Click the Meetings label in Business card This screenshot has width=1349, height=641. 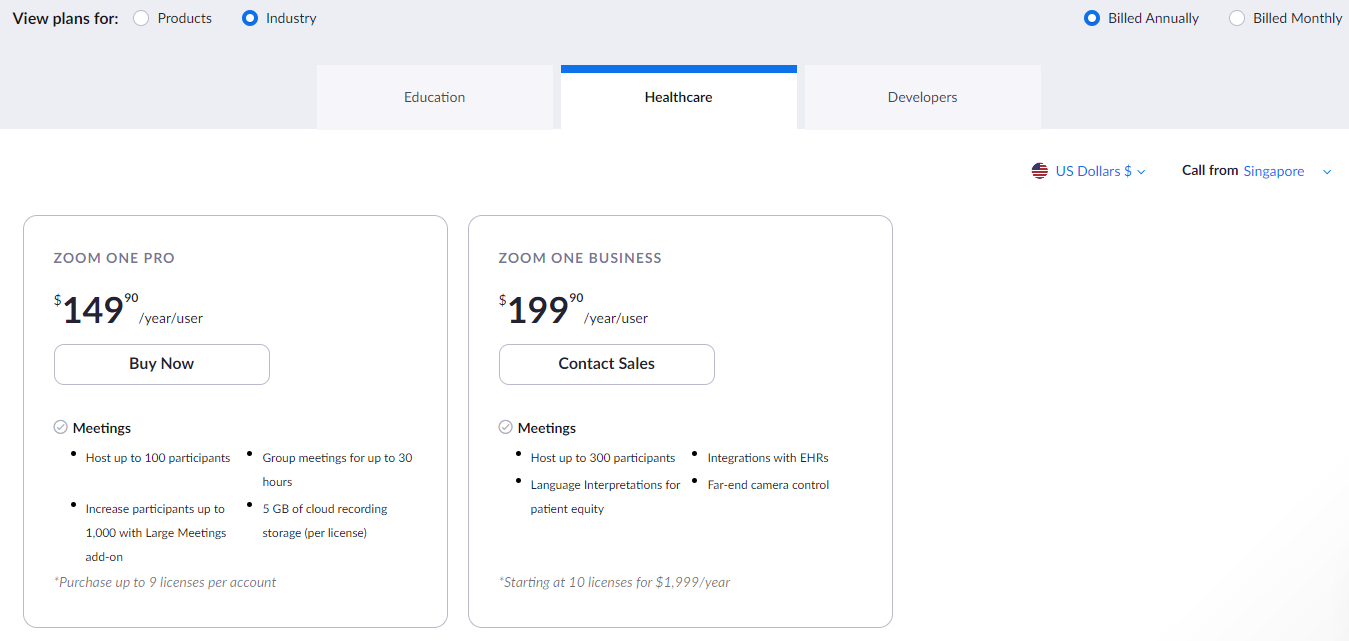point(547,428)
